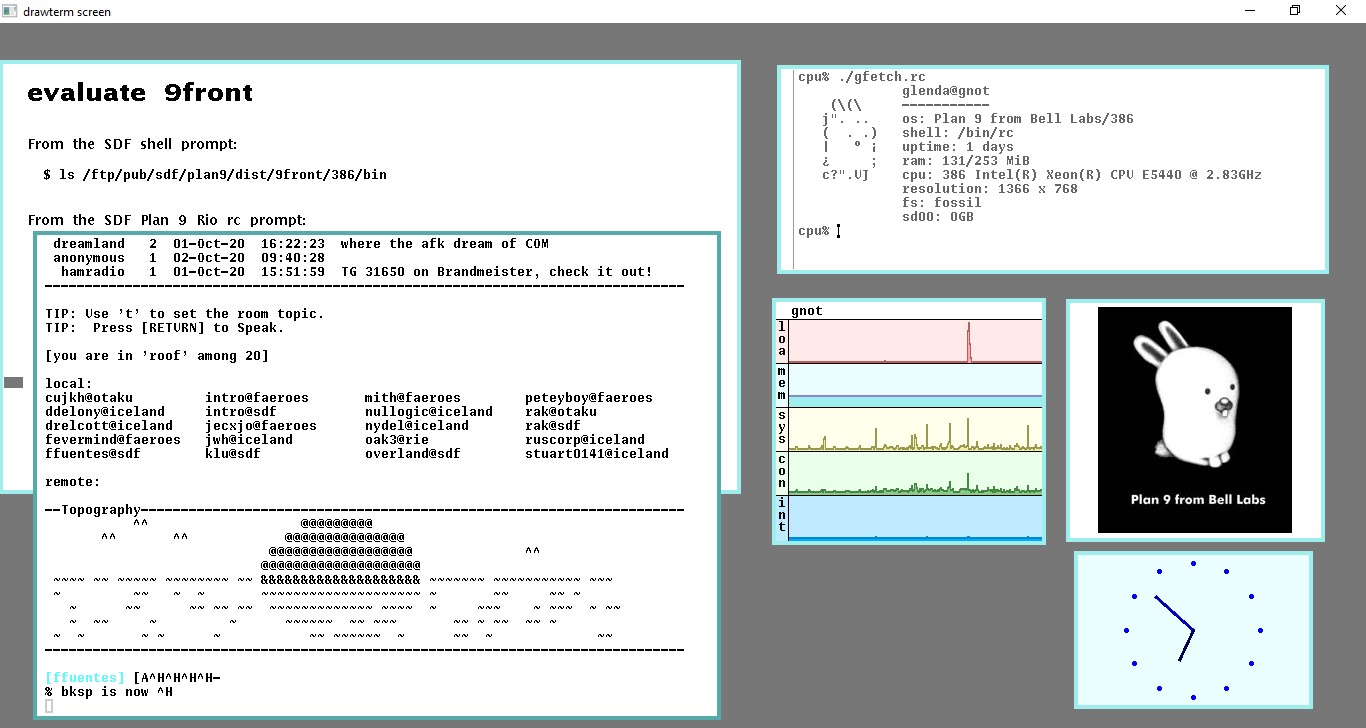
Task: Click the cpu Xeon E5440 info line
Action: (1082, 175)
